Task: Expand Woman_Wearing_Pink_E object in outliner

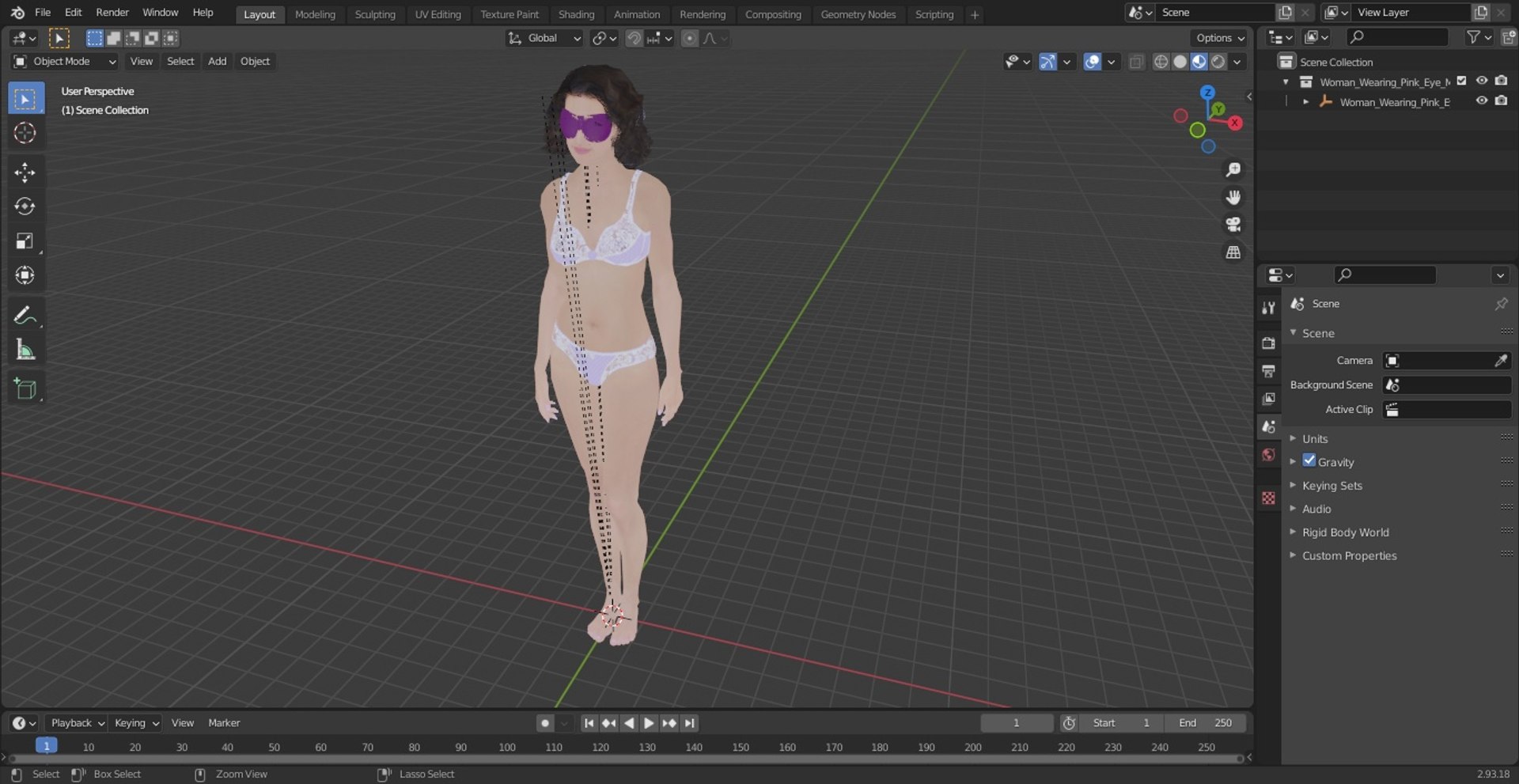Action: 1306,102
